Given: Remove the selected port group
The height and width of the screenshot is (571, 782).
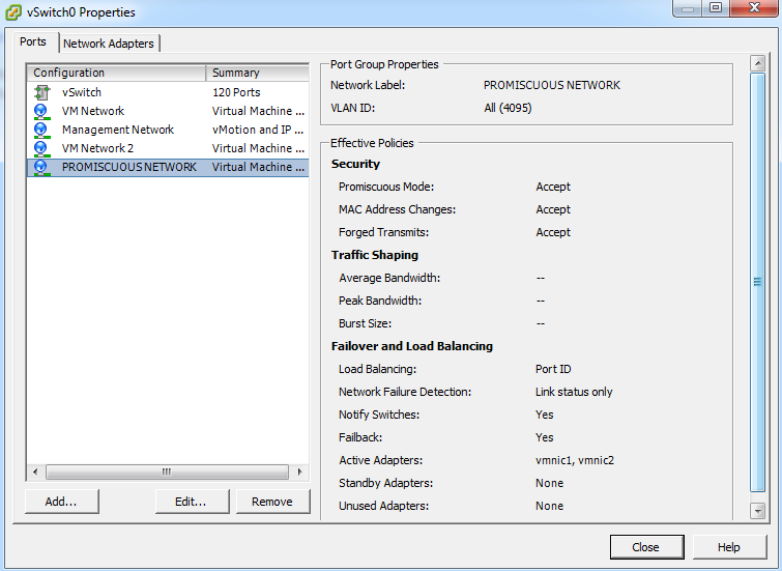Looking at the screenshot, I should 272,502.
